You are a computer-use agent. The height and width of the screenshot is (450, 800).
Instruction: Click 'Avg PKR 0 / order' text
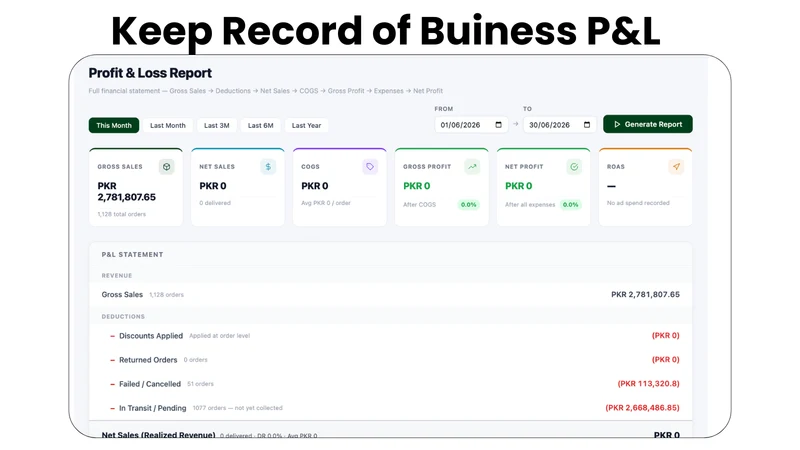click(x=326, y=203)
